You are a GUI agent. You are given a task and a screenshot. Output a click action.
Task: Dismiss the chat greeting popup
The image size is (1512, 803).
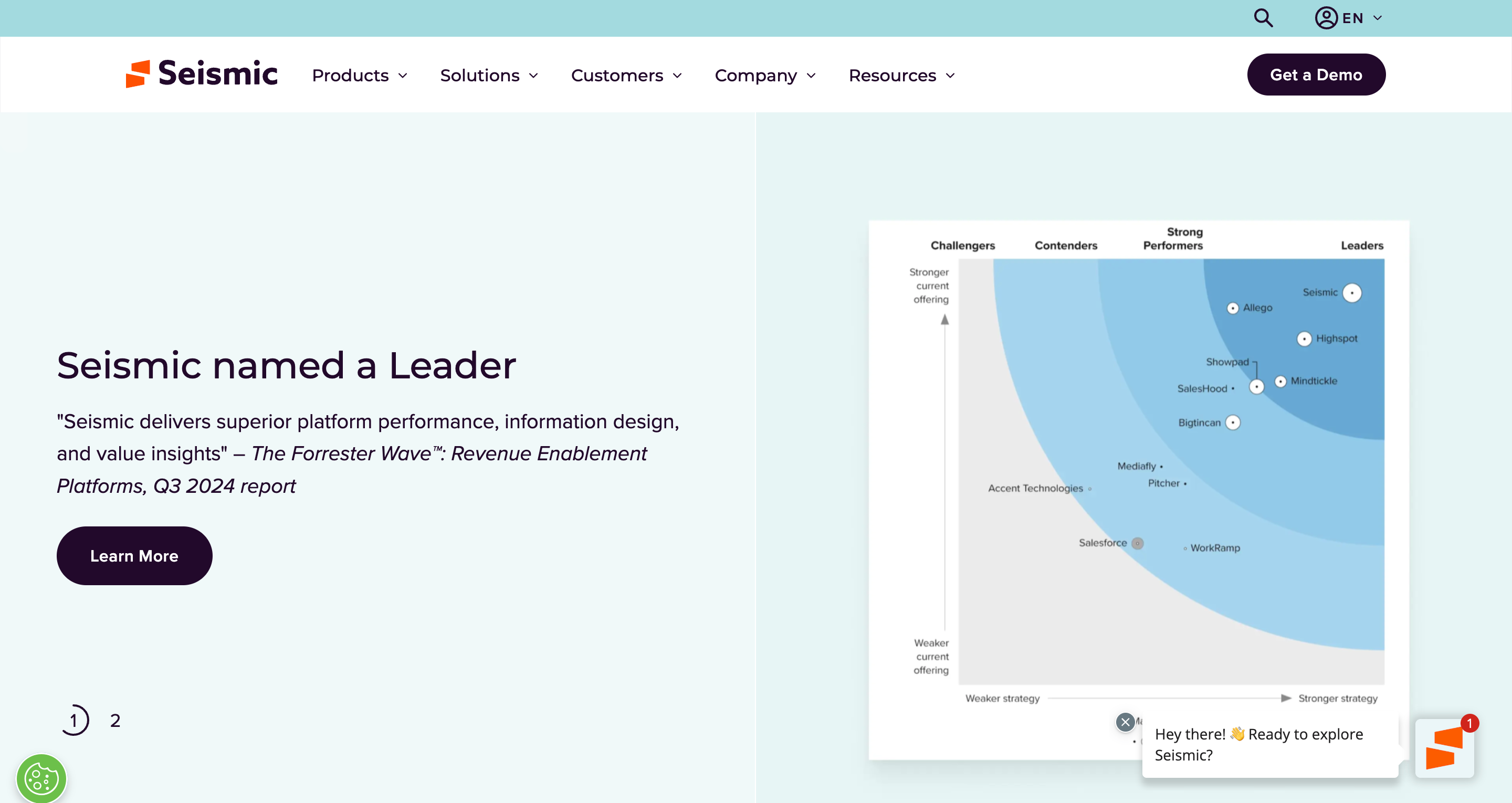point(1125,722)
